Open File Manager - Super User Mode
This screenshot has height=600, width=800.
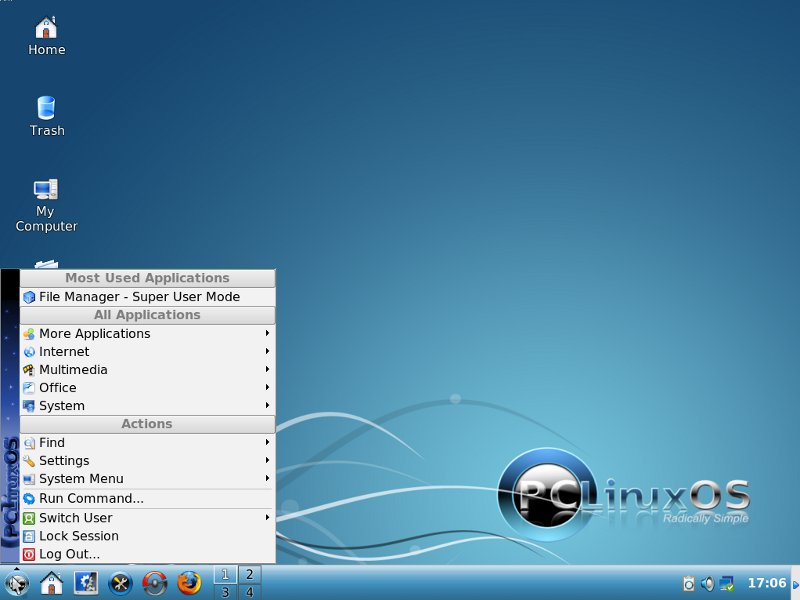click(139, 297)
